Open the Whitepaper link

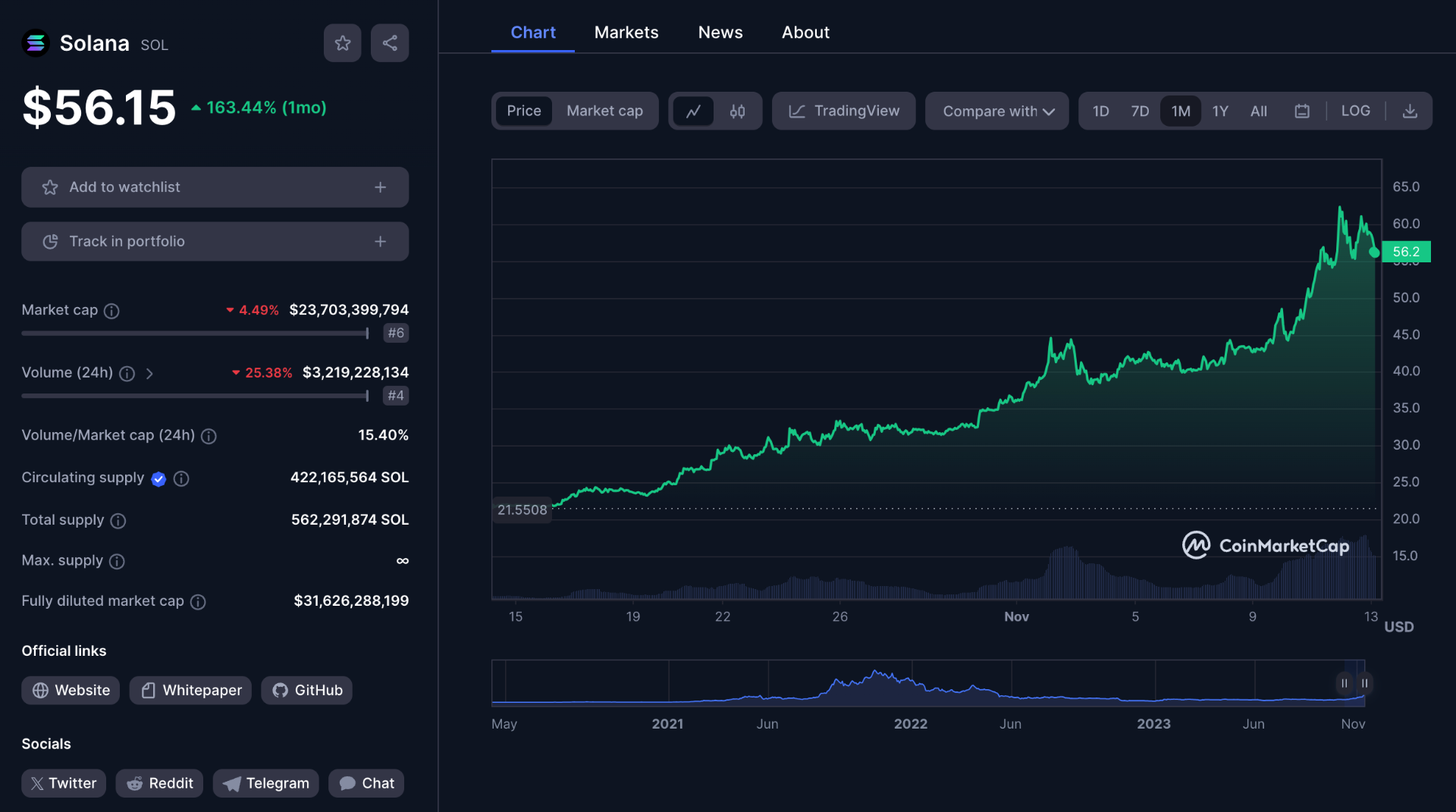click(x=190, y=690)
